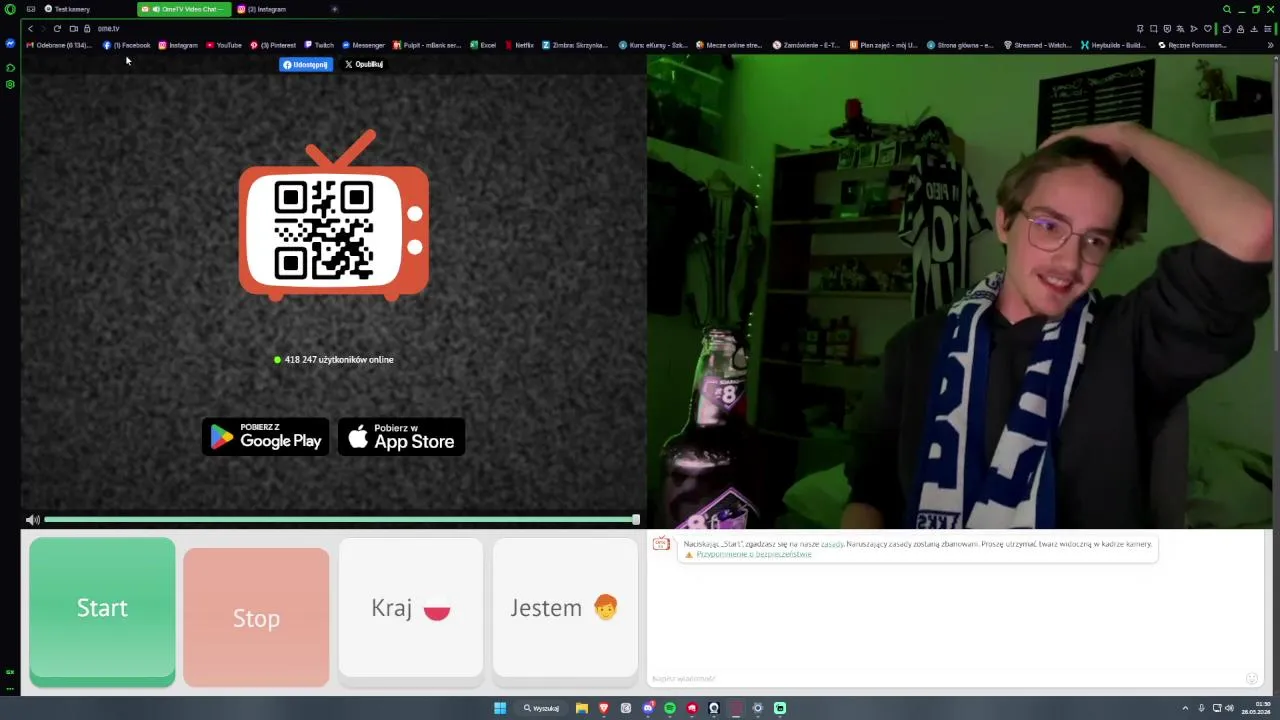Open Przypomnienie o bezpieczeństwie link
Image resolution: width=1280 pixels, height=720 pixels.
point(754,554)
